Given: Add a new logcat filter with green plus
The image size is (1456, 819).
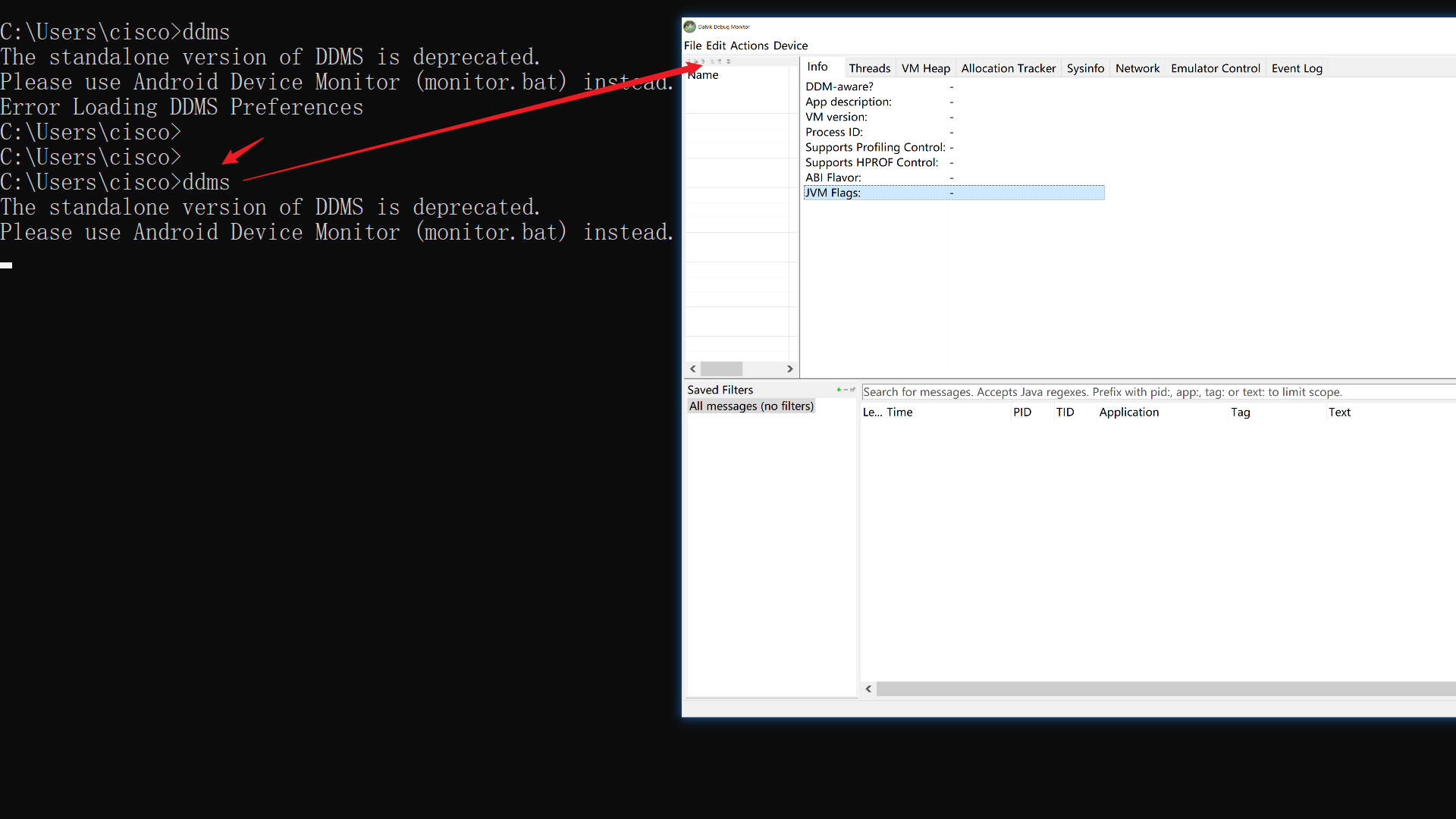Looking at the screenshot, I should pyautogui.click(x=839, y=390).
